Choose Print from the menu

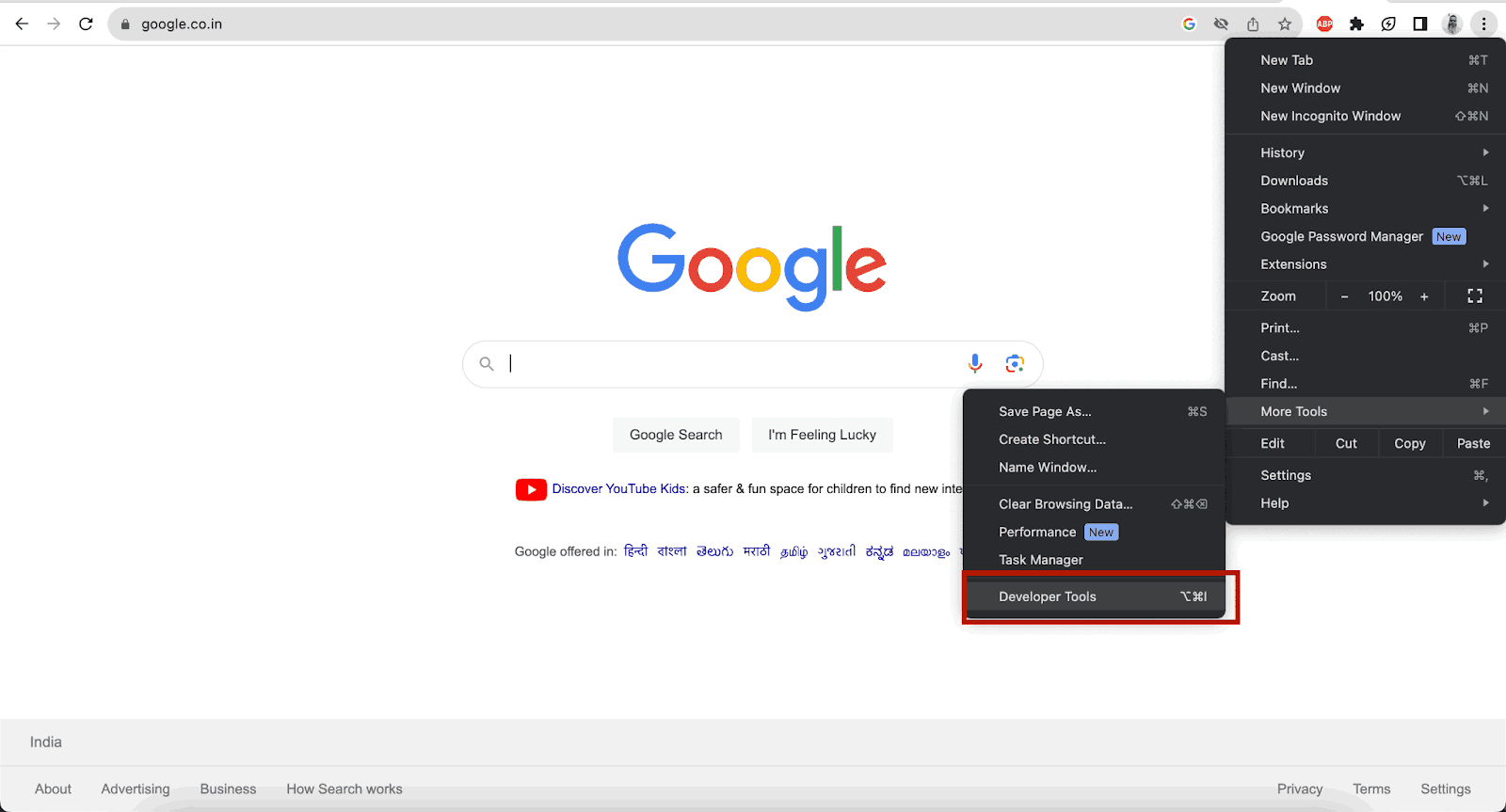[x=1366, y=327]
